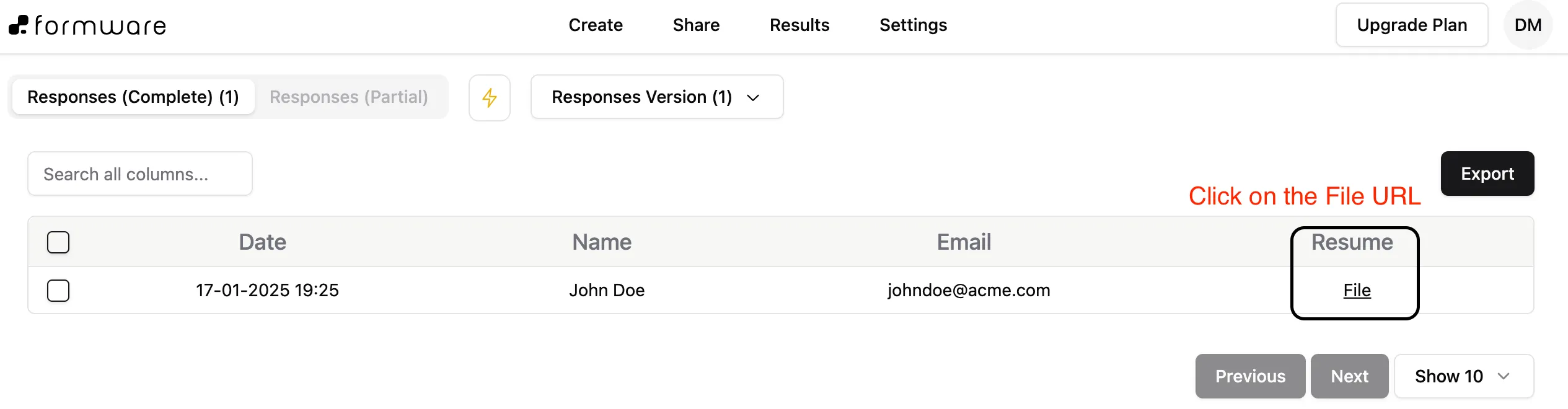This screenshot has width=1568, height=409.
Task: Go to the Next page
Action: coord(1349,376)
